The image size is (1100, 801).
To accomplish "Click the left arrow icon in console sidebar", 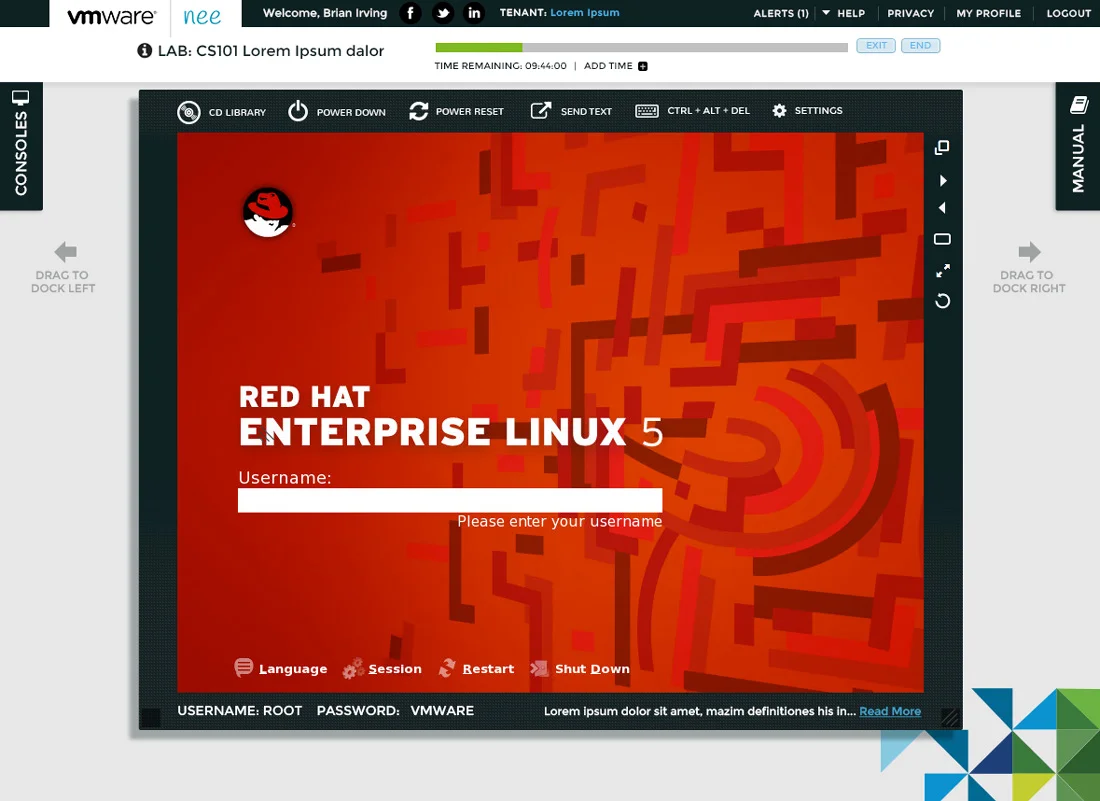I will click(x=942, y=208).
